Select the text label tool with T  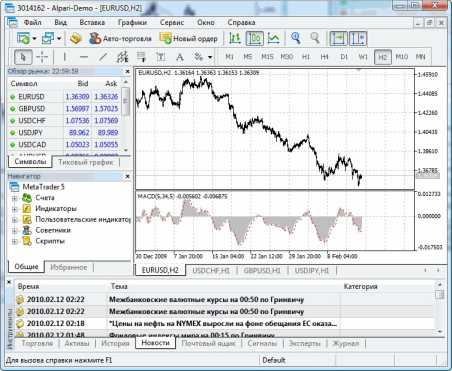click(161, 57)
